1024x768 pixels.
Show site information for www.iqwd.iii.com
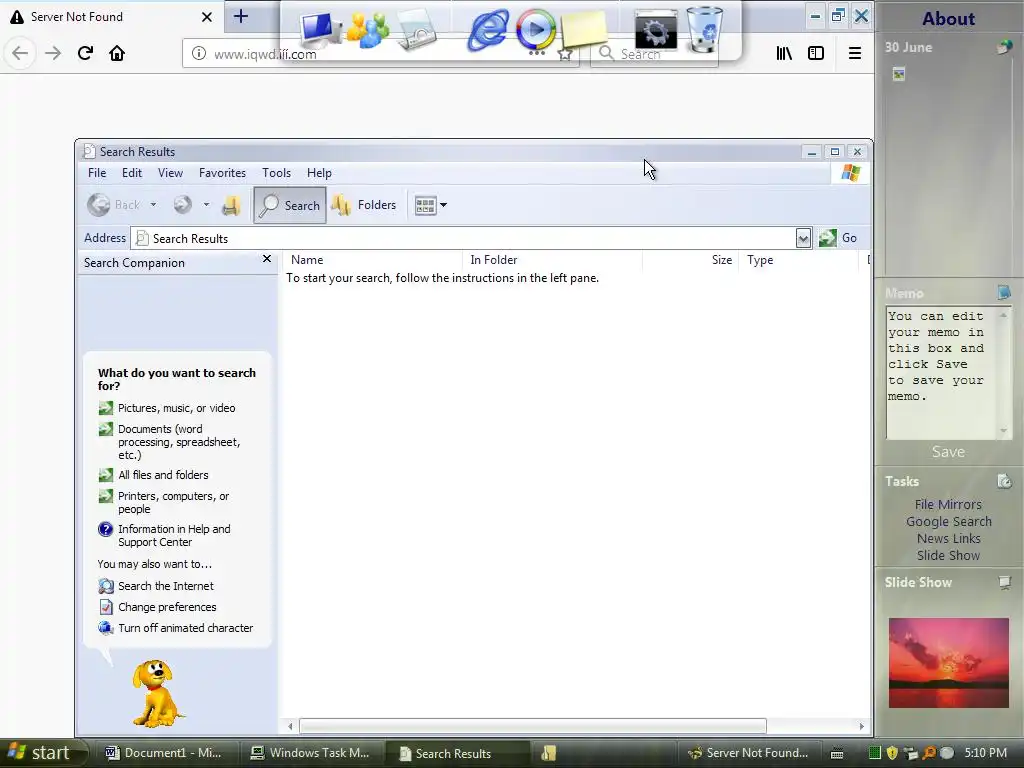199,54
